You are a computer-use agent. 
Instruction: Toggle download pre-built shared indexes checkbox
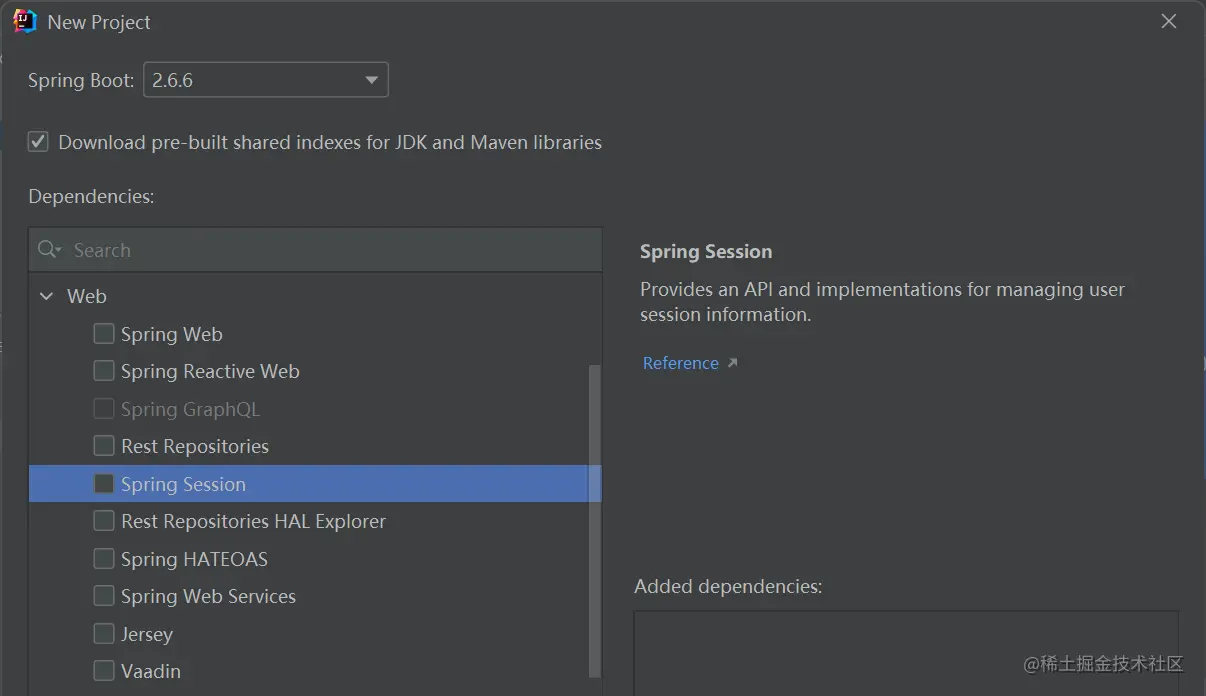[x=38, y=142]
